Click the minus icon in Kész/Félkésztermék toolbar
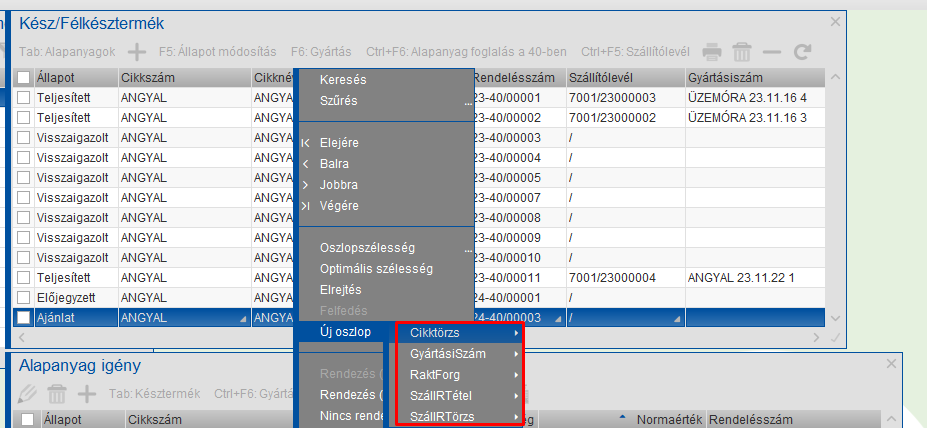Screen dimensions: 927x428 pyautogui.click(x=772, y=52)
